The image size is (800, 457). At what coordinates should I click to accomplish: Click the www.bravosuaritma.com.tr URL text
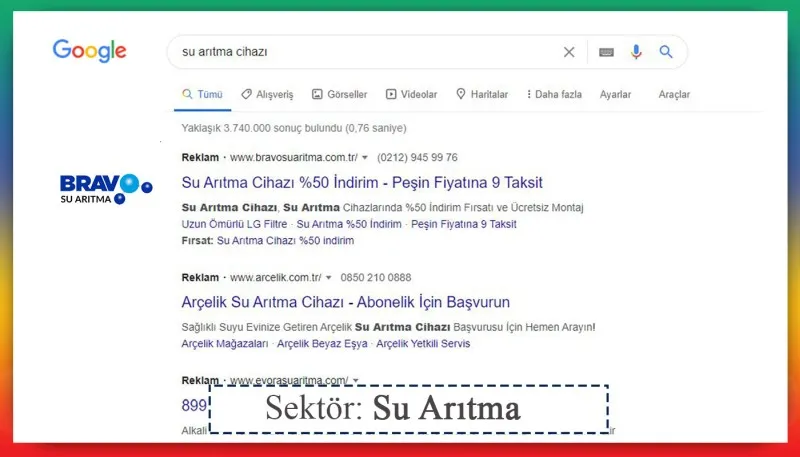[x=294, y=157]
